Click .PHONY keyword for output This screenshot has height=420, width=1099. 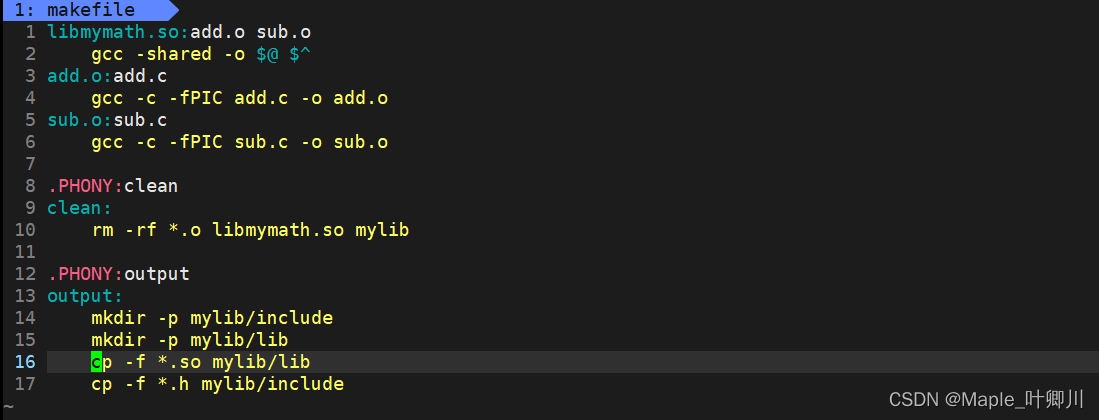point(84,274)
